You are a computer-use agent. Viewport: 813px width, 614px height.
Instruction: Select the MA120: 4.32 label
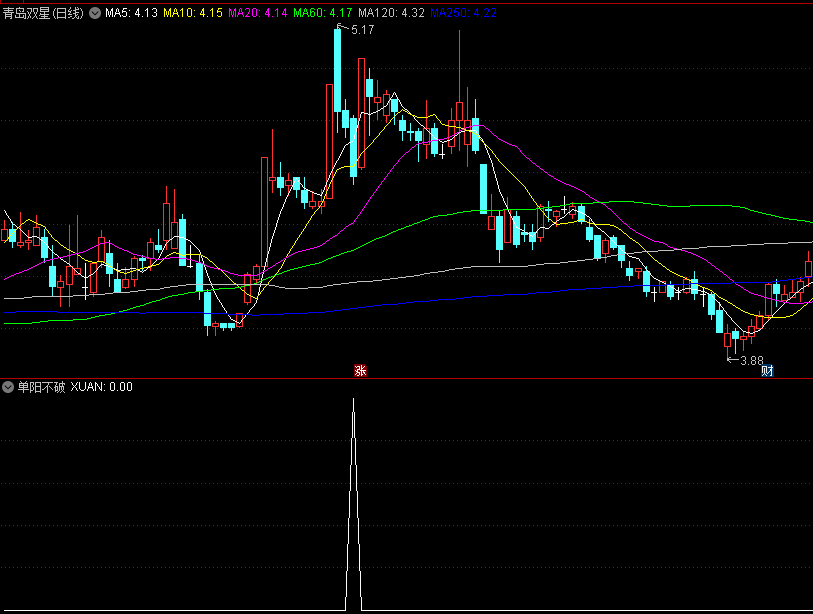(x=391, y=13)
